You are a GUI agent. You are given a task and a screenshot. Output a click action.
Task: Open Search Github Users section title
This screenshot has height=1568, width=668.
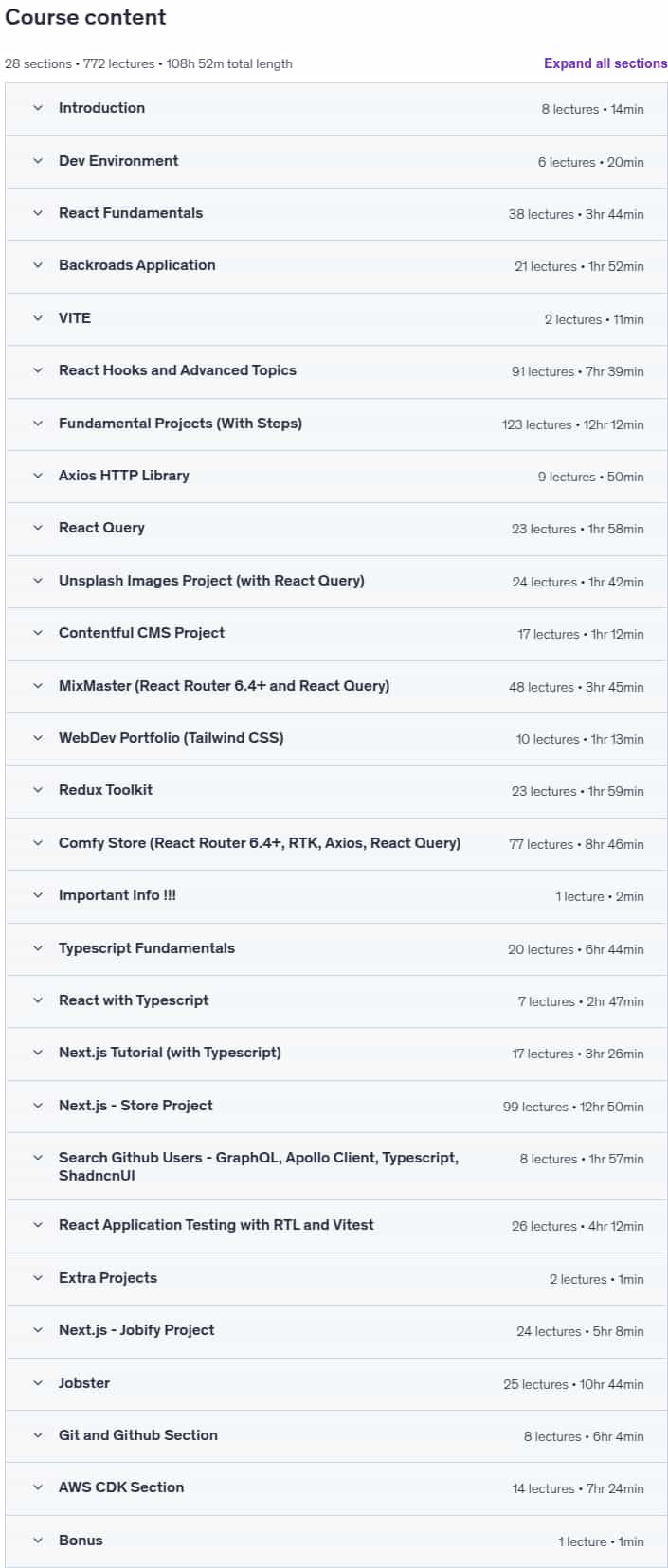click(x=259, y=1166)
